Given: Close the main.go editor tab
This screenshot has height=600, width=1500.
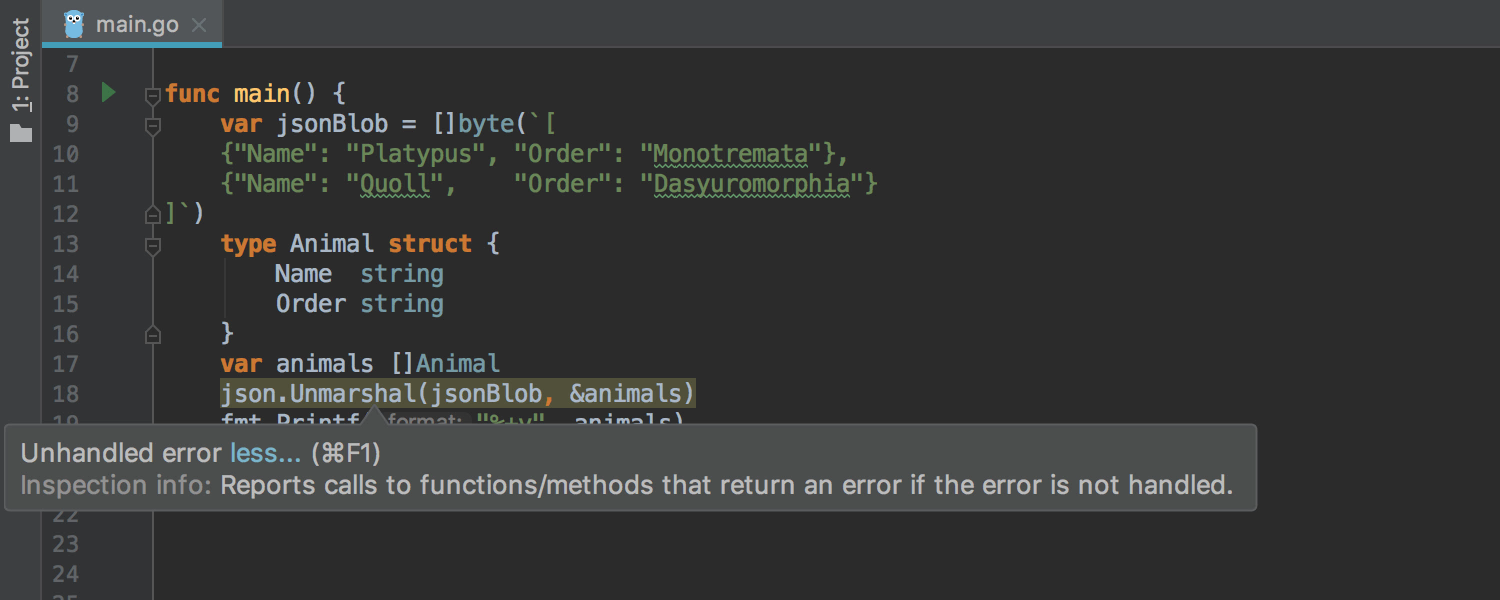Looking at the screenshot, I should tap(199, 25).
